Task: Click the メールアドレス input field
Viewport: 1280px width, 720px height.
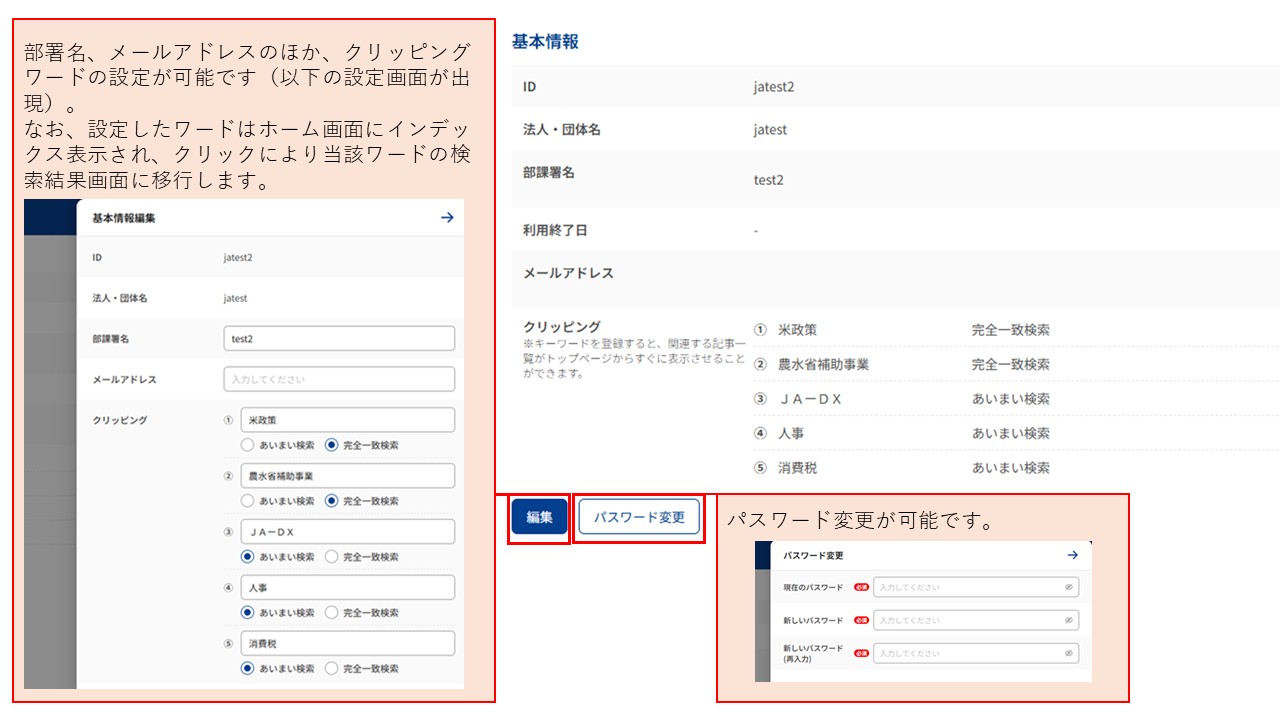Action: (x=339, y=380)
